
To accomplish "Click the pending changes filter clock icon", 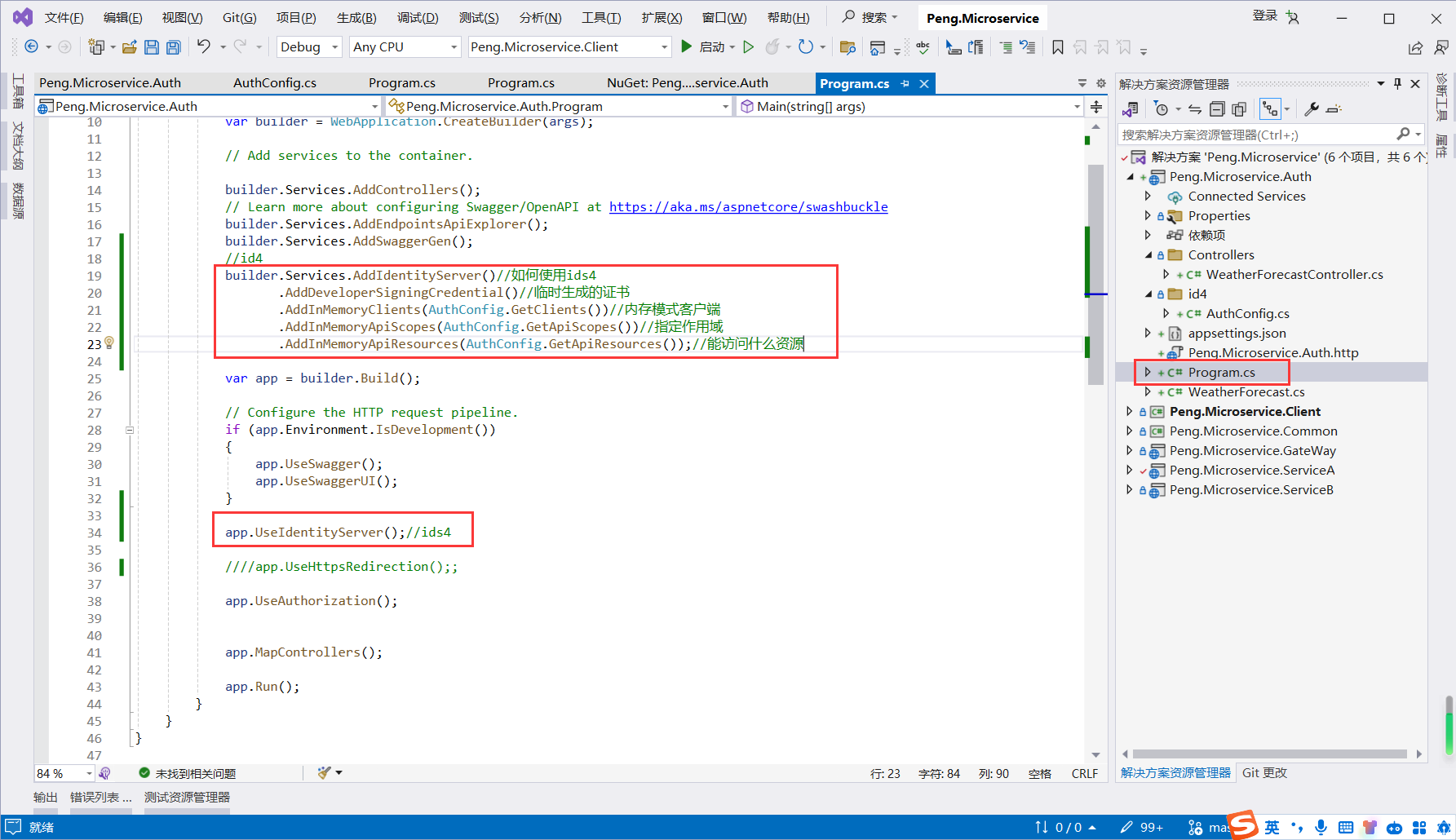I will [x=1162, y=109].
